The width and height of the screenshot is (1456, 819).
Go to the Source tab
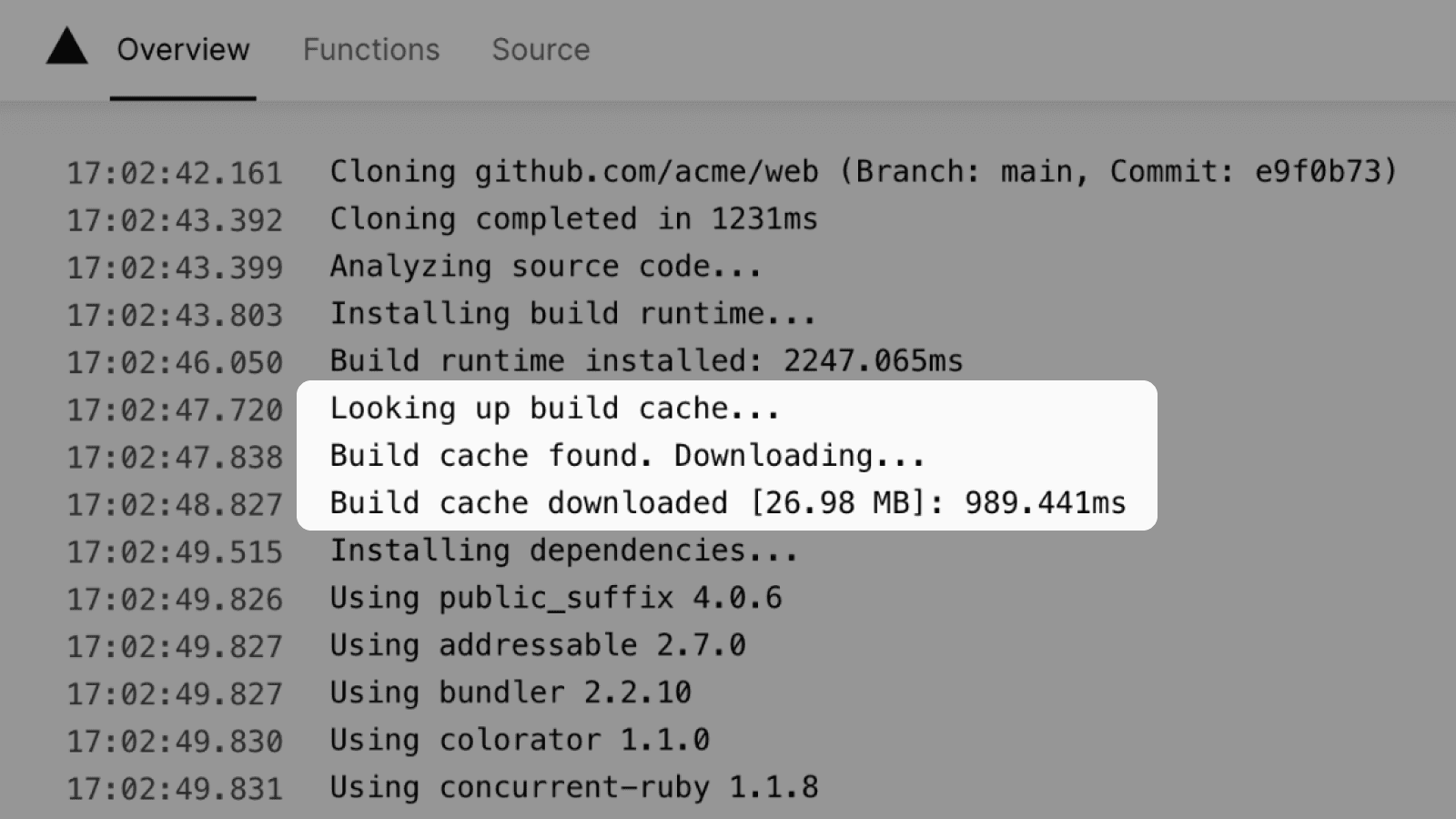[x=541, y=50]
